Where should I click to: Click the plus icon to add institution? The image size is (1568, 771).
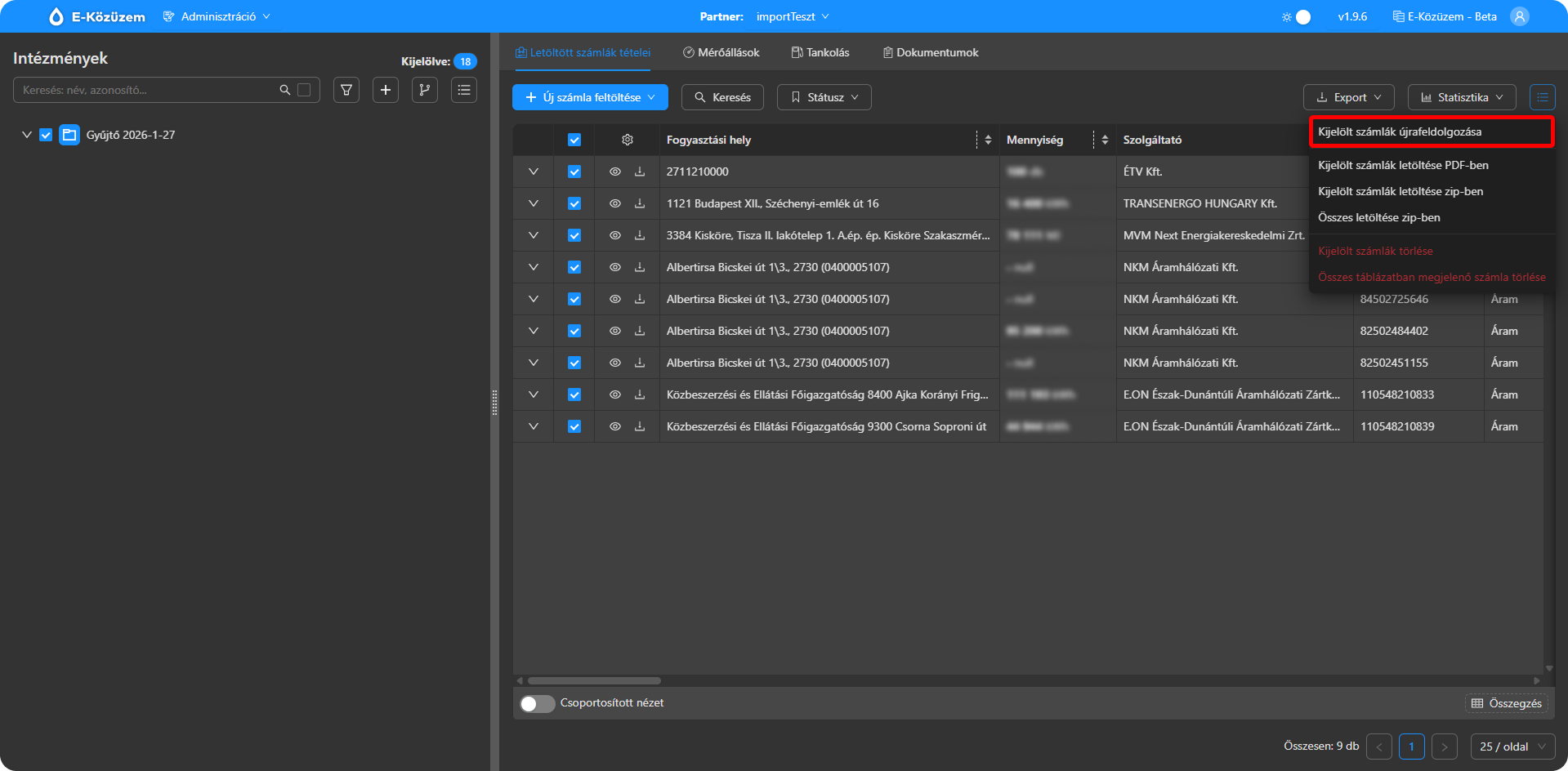point(386,90)
